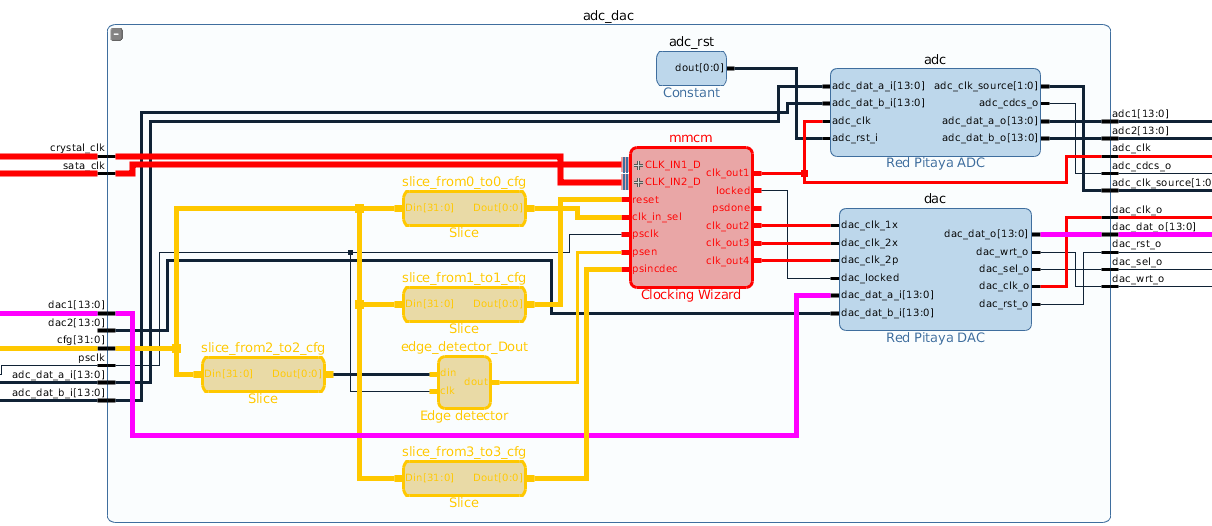Click the clk_out4 pin on mmcm

(728, 260)
